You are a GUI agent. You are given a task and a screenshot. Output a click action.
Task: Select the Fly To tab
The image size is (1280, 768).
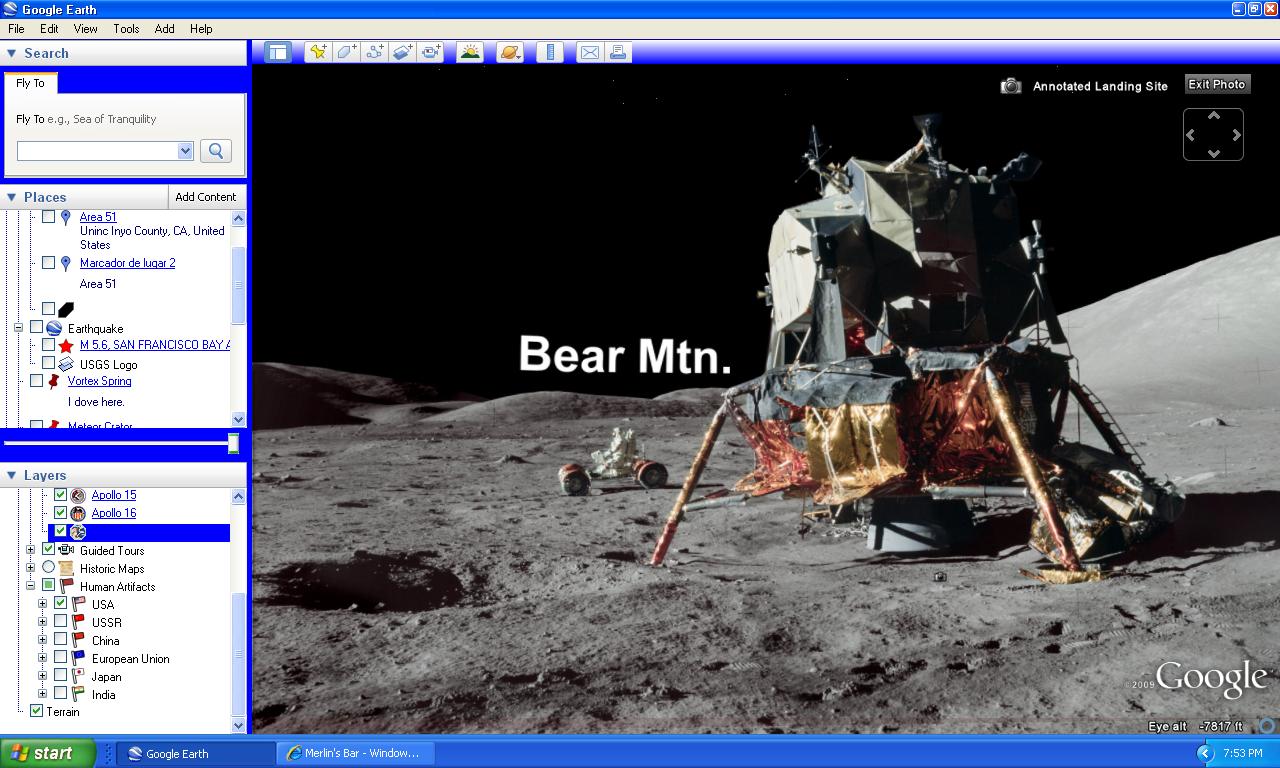(30, 83)
